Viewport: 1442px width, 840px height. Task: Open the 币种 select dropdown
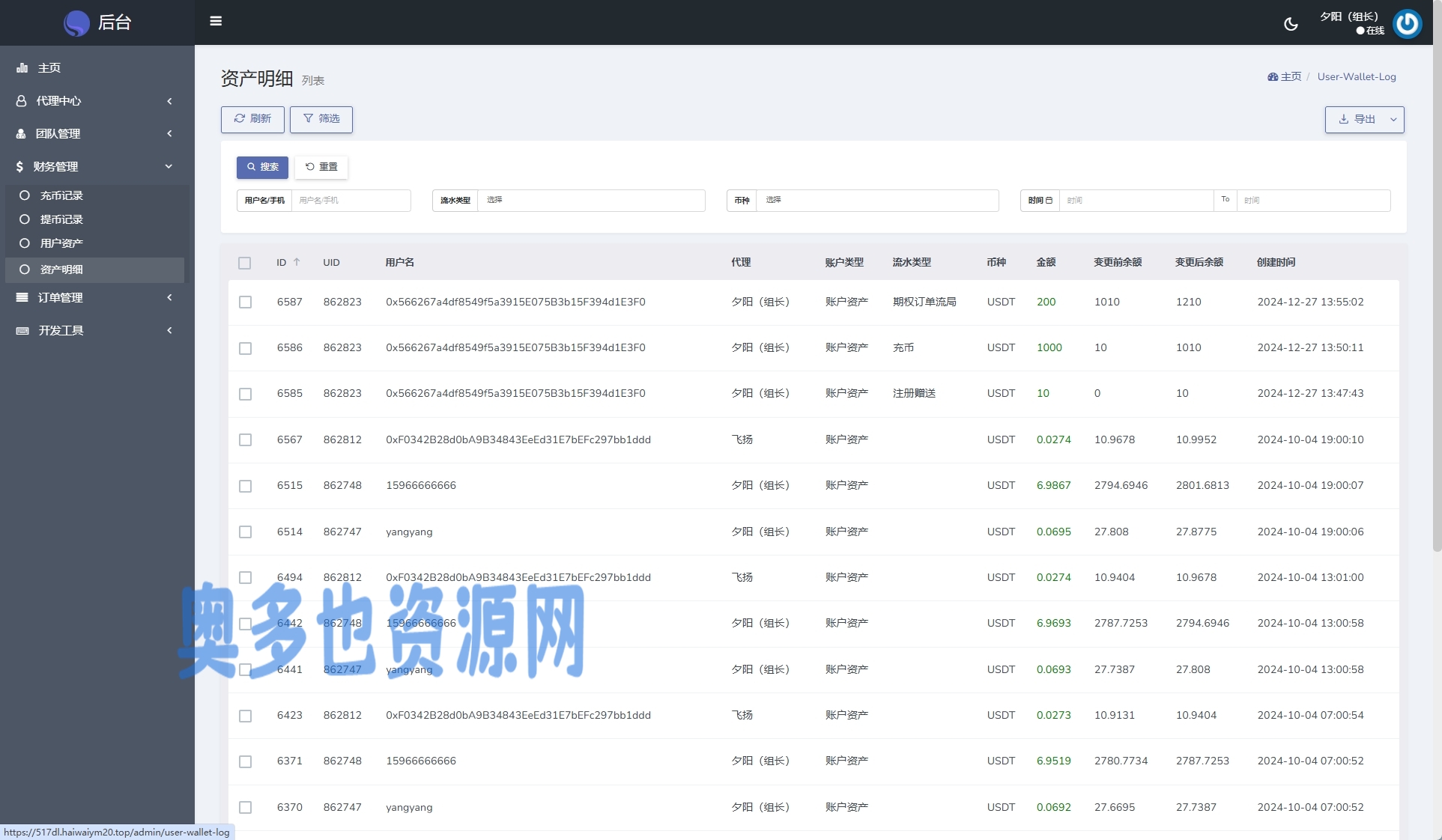click(876, 200)
